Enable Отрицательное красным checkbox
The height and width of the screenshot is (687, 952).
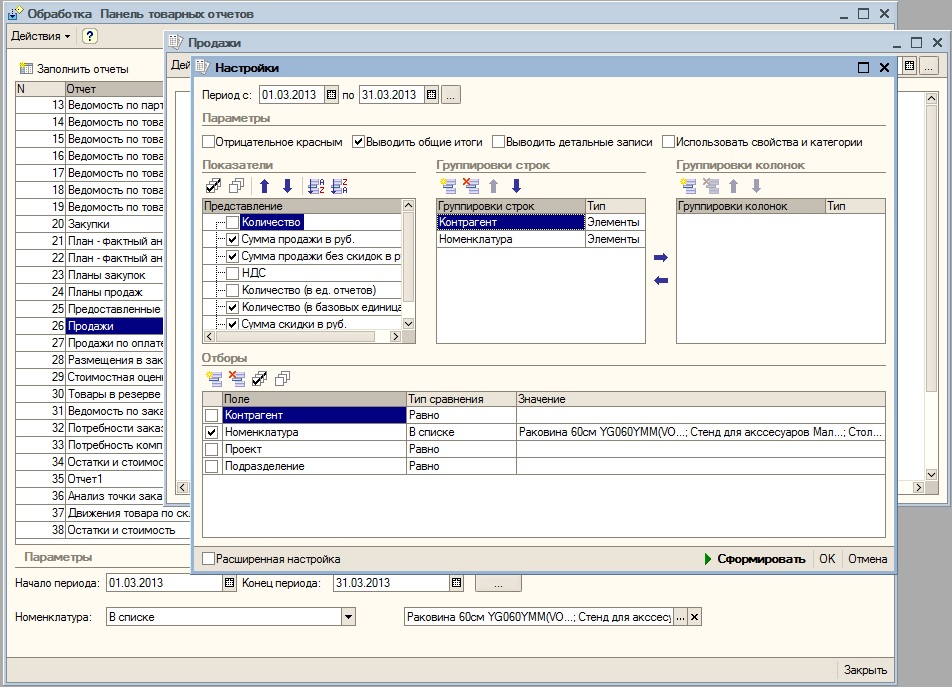209,142
